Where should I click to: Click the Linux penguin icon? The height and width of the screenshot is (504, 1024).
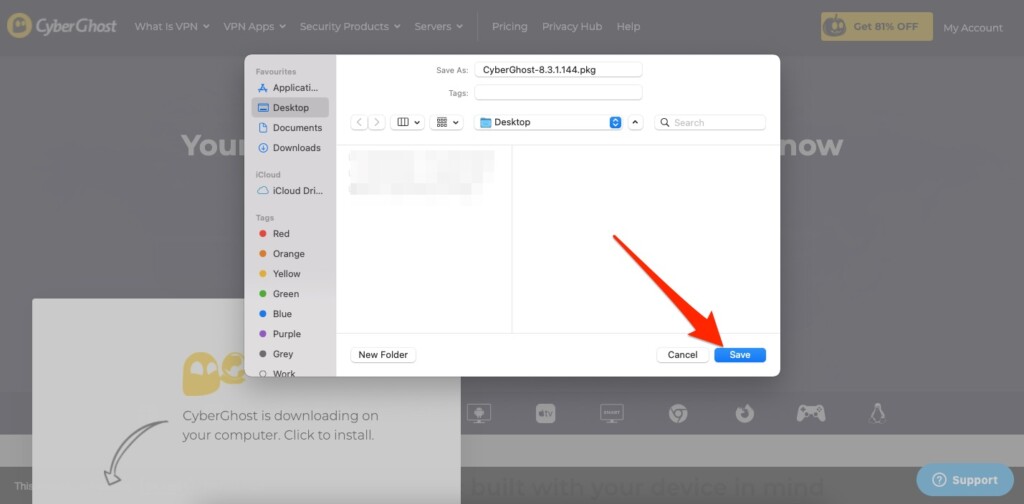[x=877, y=413]
